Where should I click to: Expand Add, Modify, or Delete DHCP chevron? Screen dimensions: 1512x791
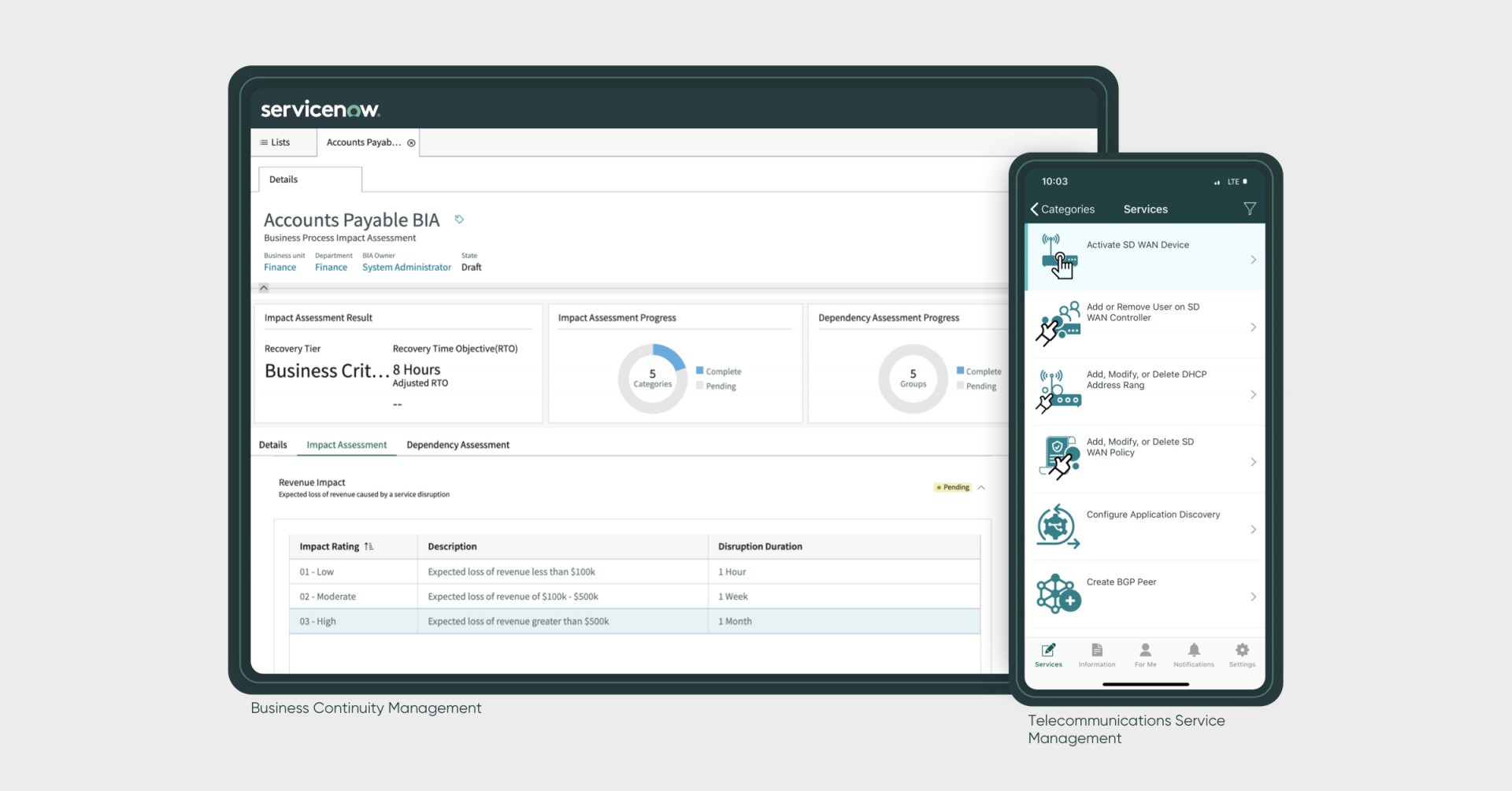[1253, 395]
